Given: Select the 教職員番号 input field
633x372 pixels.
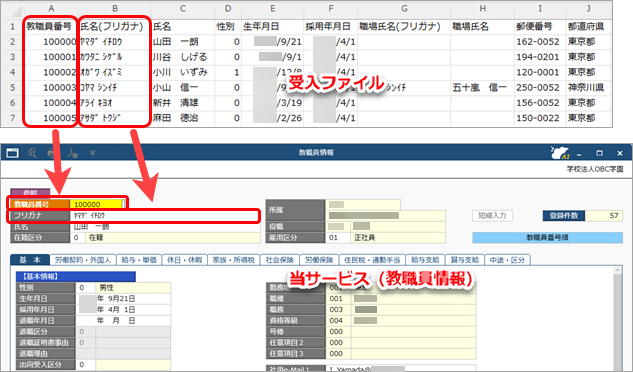Looking at the screenshot, I should point(98,204).
